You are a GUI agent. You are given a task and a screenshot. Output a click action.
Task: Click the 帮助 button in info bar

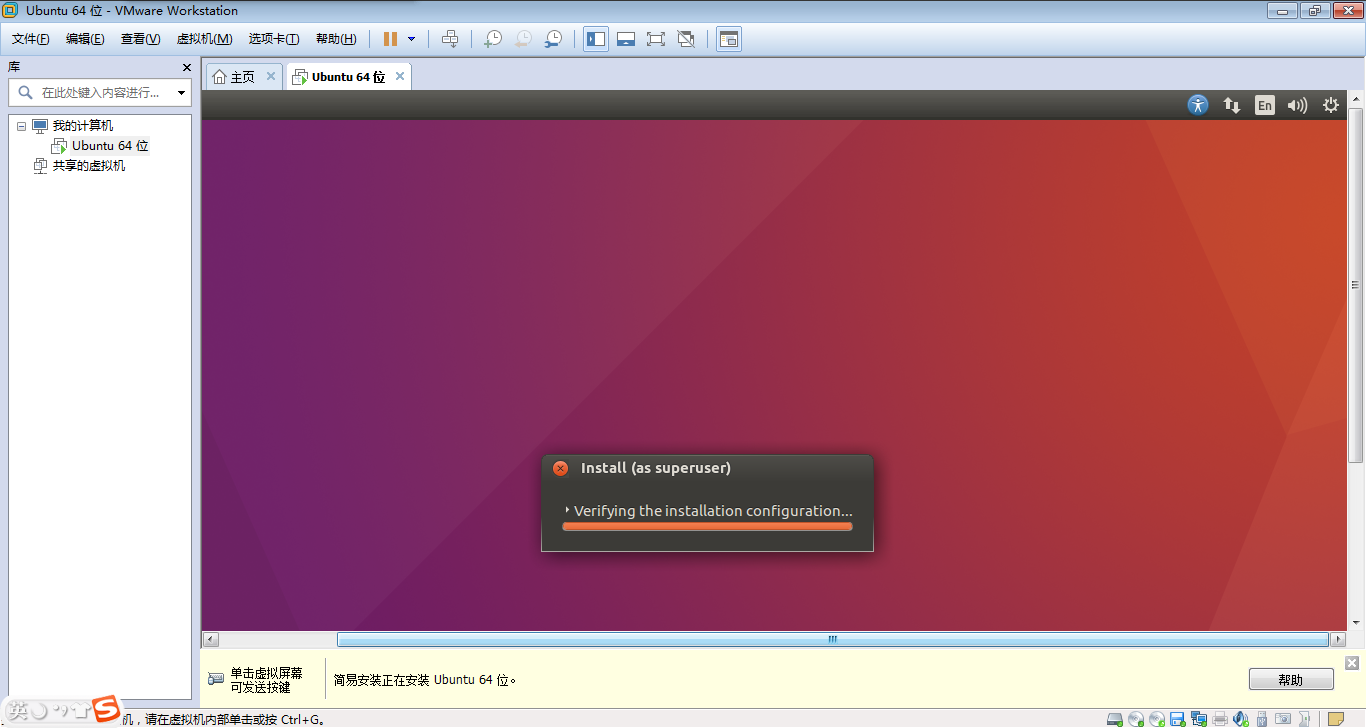point(1291,680)
